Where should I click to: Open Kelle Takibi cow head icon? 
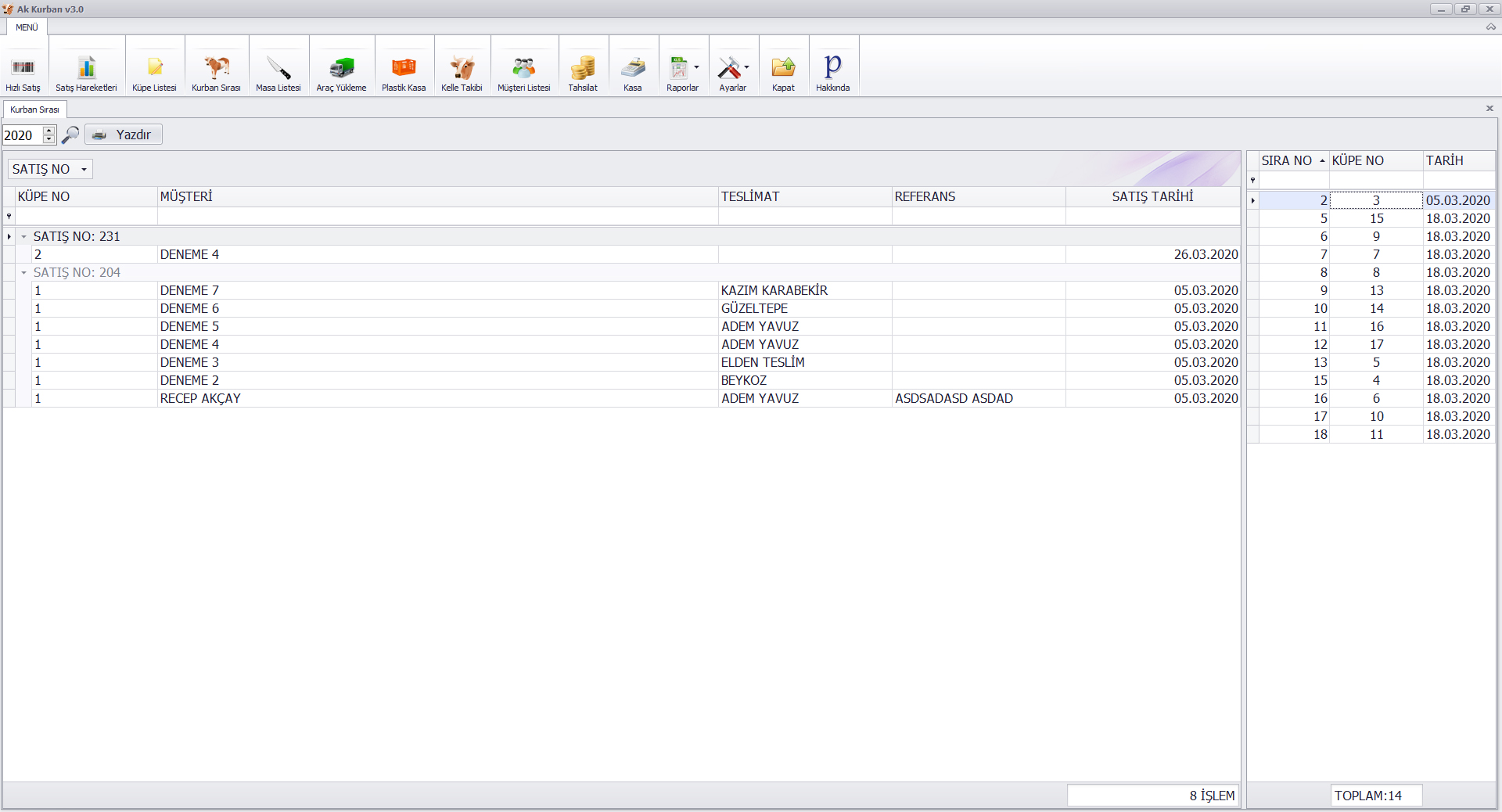(x=462, y=68)
